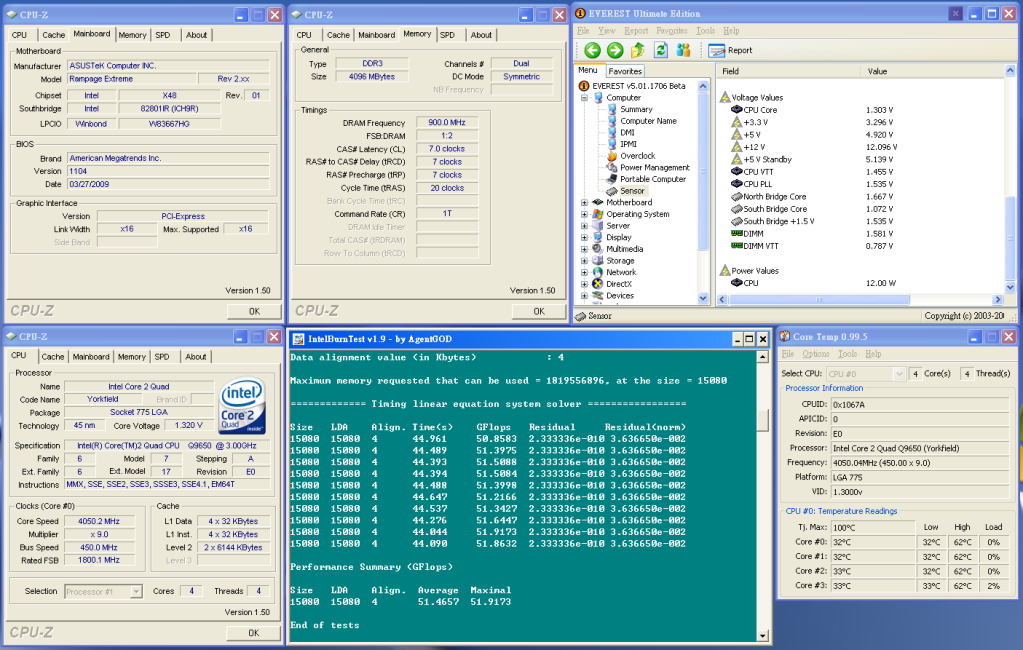Click IntelBurnTest scrollbar down arrow
Viewport: 1023px width, 650px height.
(x=763, y=636)
